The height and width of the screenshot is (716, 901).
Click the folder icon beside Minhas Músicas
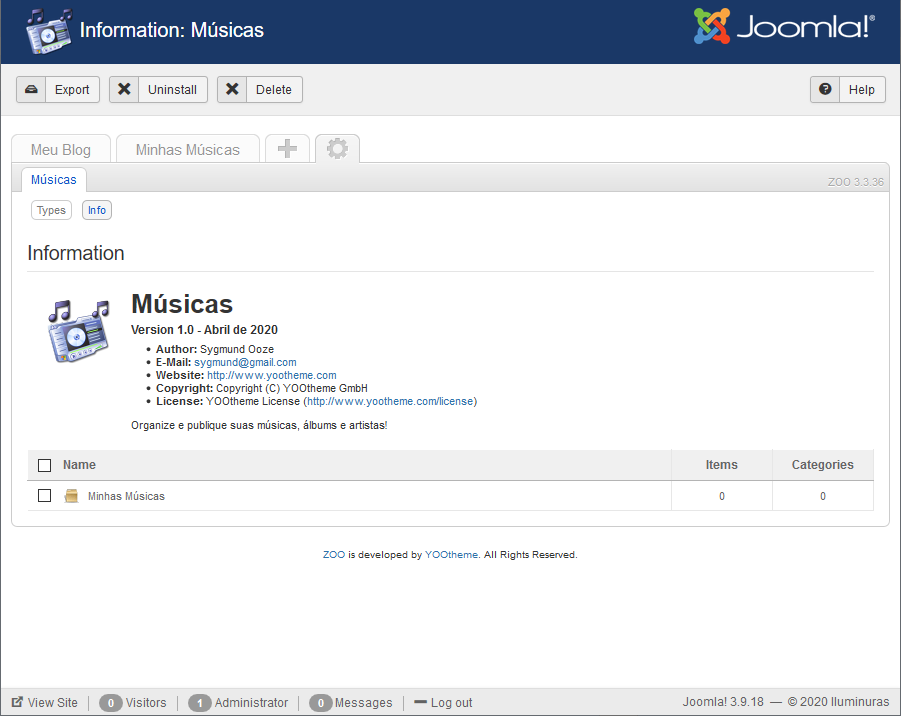coord(71,496)
